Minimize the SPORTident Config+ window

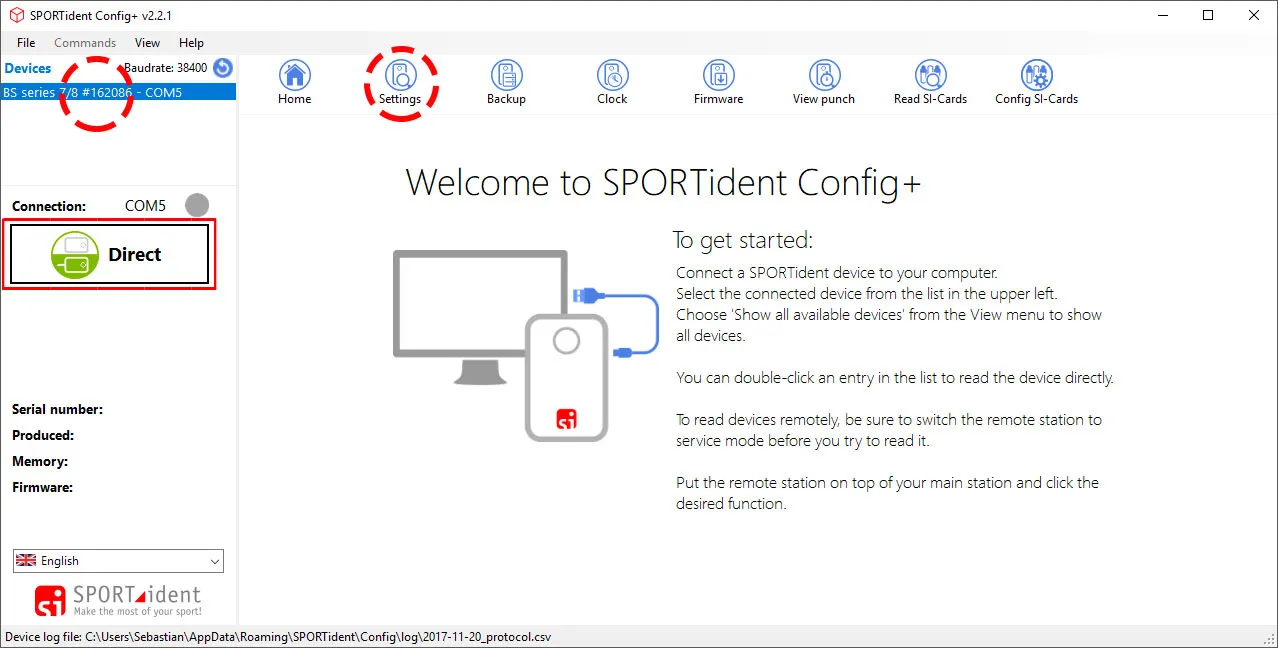1161,15
